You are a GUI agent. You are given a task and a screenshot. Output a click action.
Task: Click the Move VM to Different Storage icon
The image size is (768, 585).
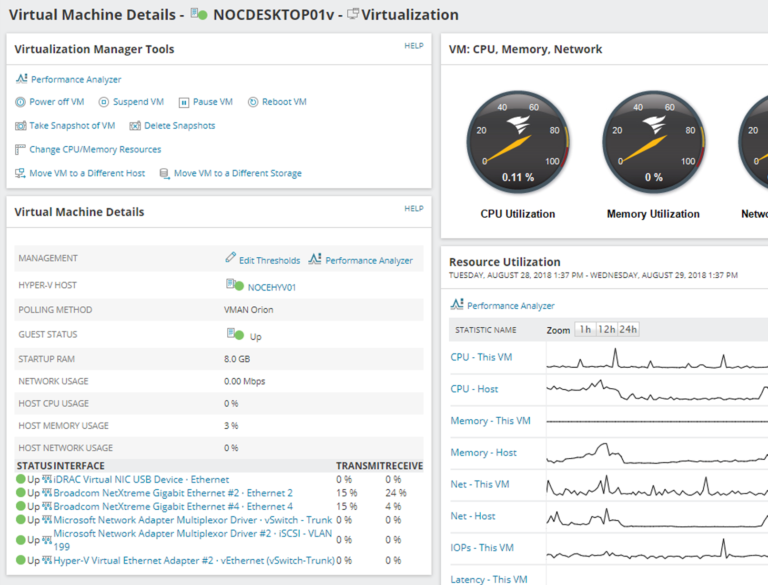(165, 173)
